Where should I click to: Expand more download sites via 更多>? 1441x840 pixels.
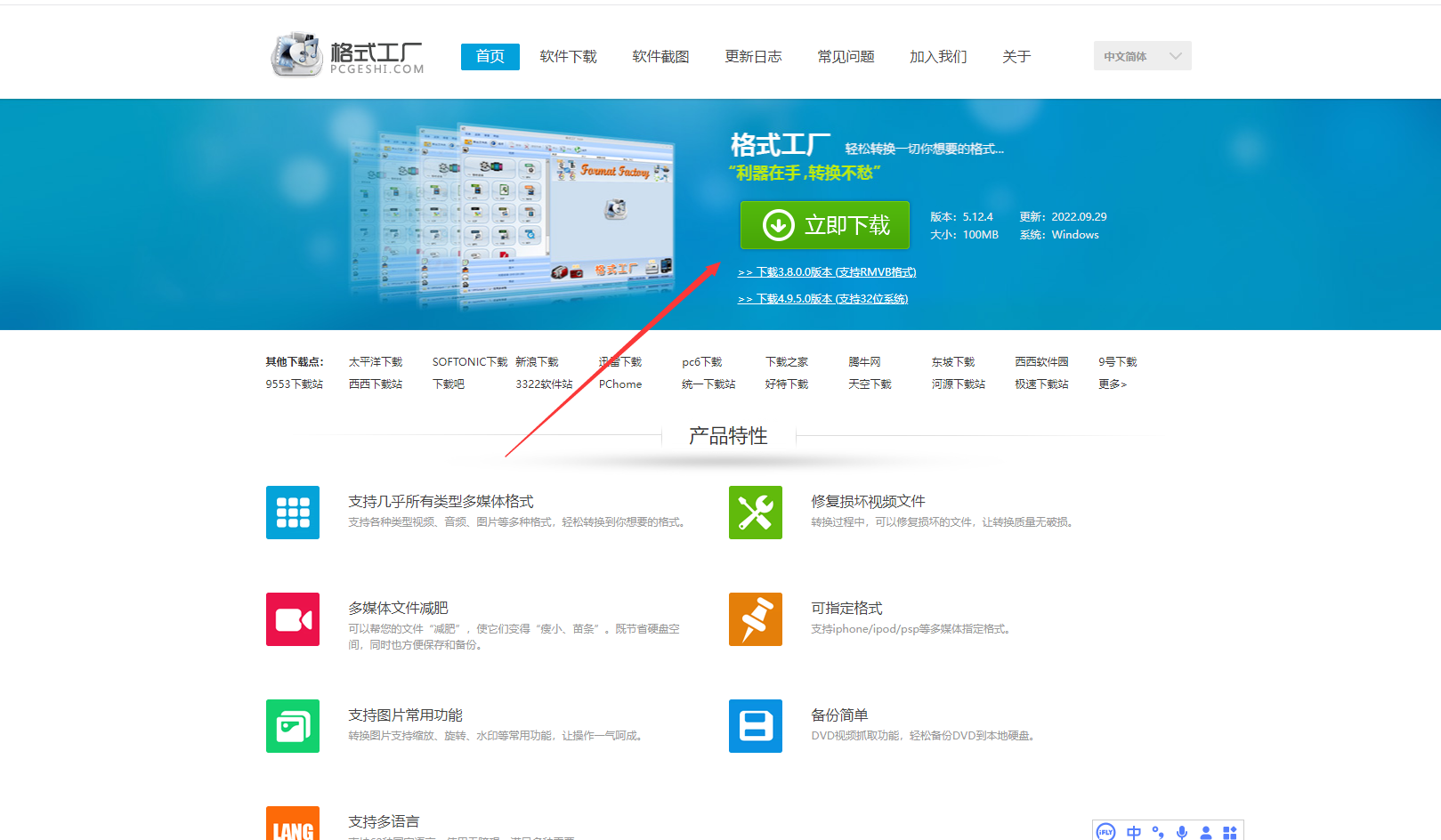click(1113, 384)
